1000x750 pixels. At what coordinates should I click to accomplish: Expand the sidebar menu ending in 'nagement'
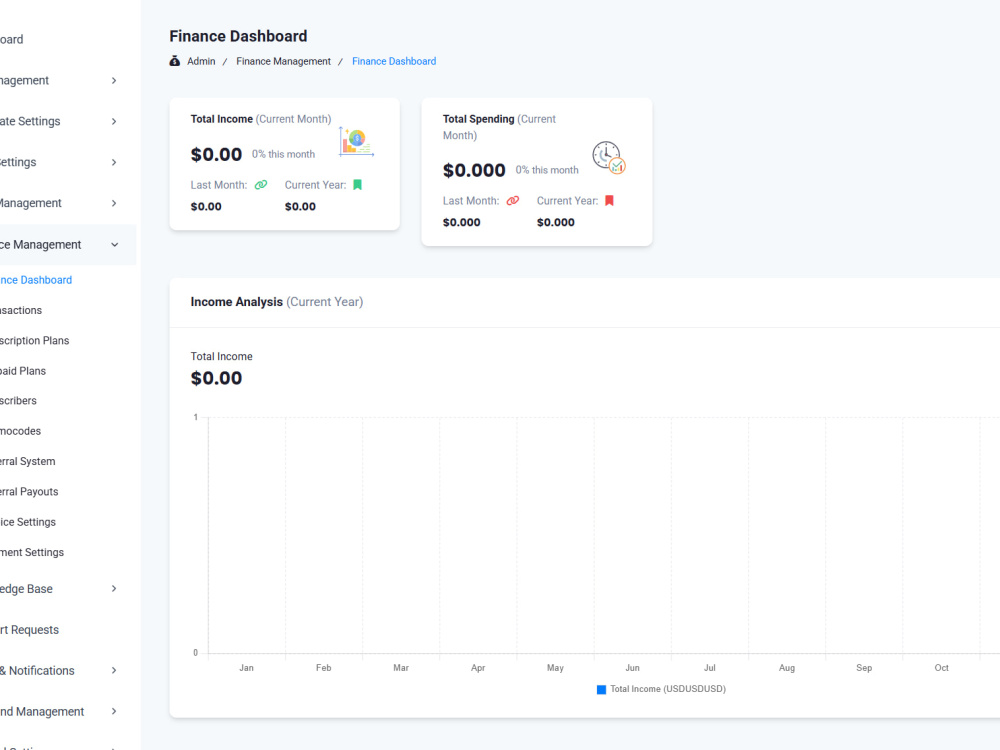114,80
